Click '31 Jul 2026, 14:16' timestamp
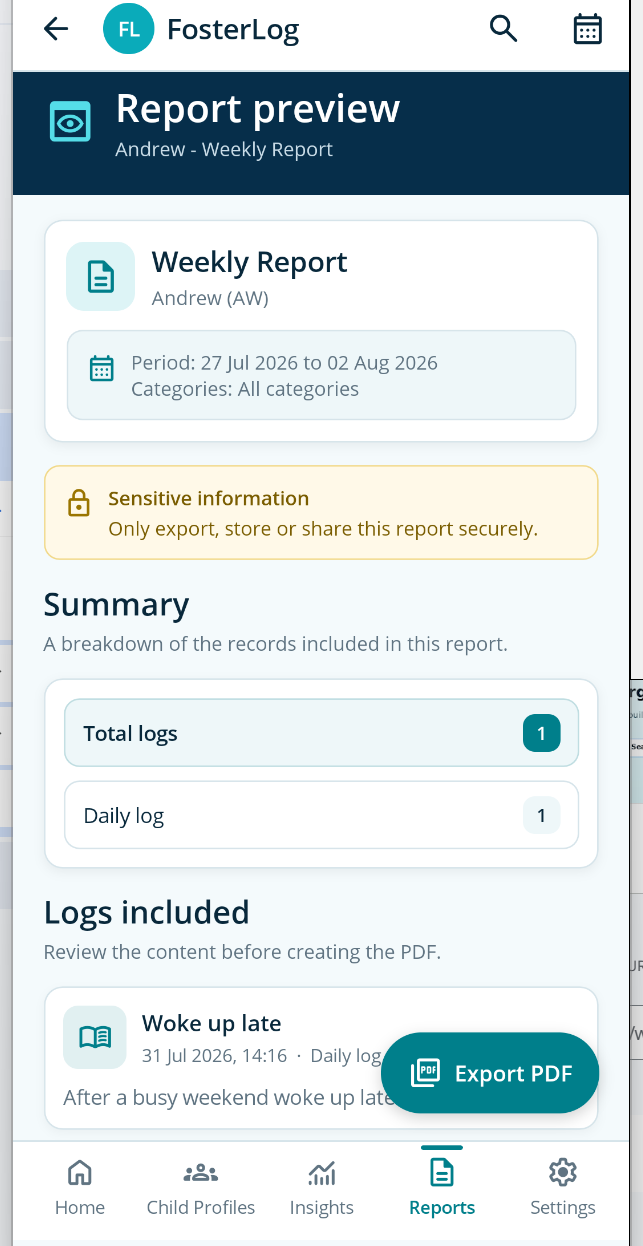 (x=214, y=1055)
